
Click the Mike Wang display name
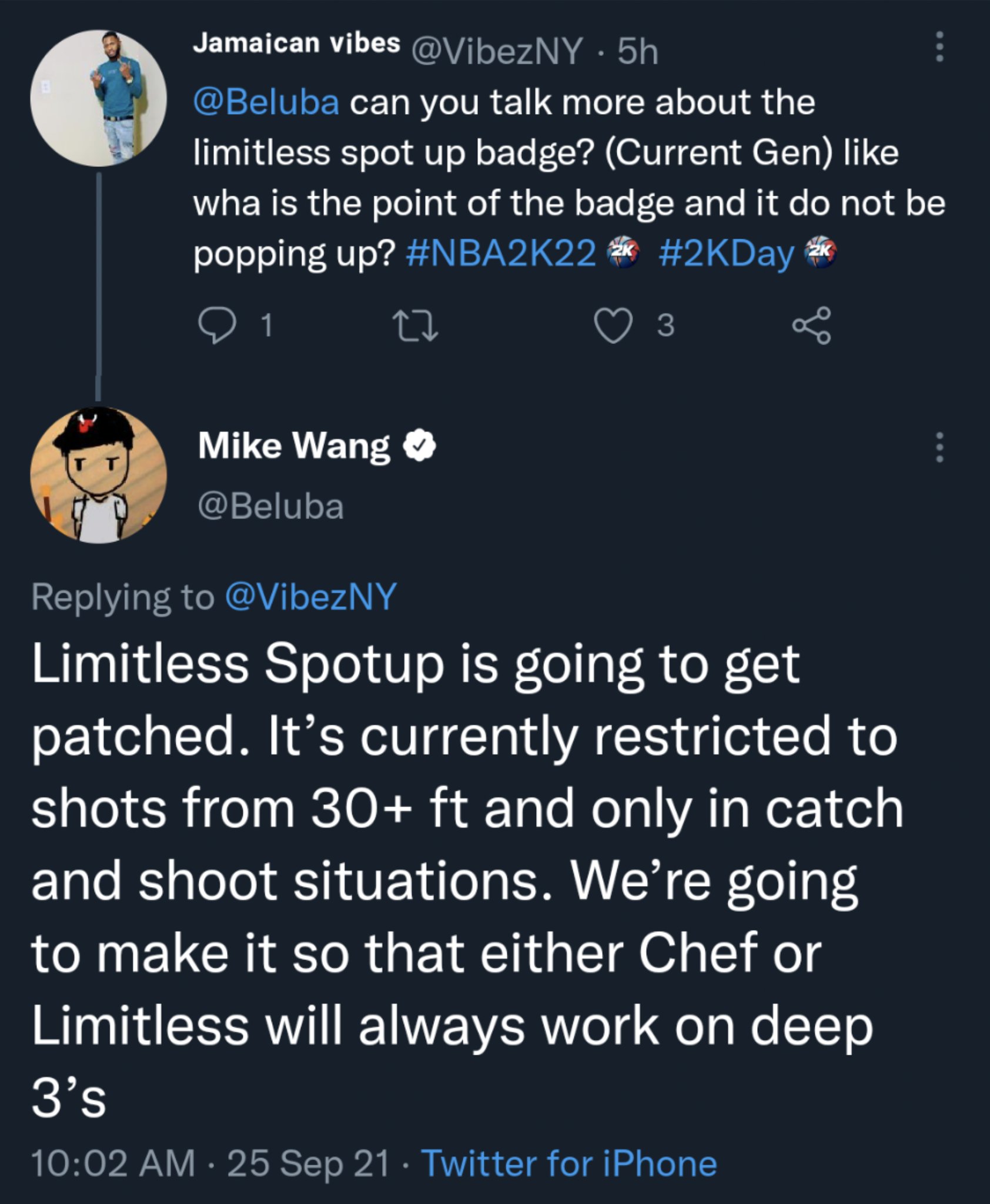[294, 446]
